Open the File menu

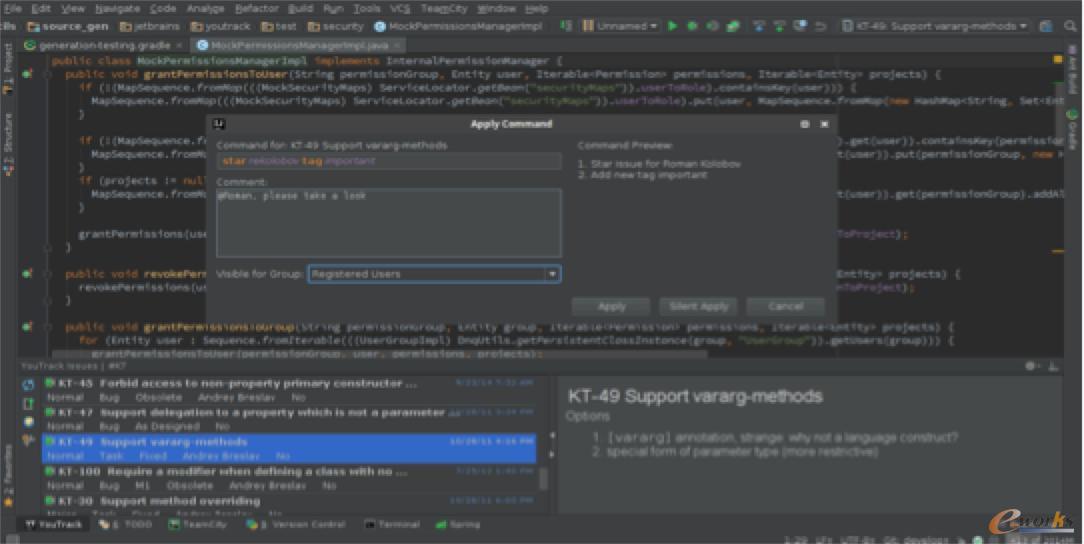point(12,9)
